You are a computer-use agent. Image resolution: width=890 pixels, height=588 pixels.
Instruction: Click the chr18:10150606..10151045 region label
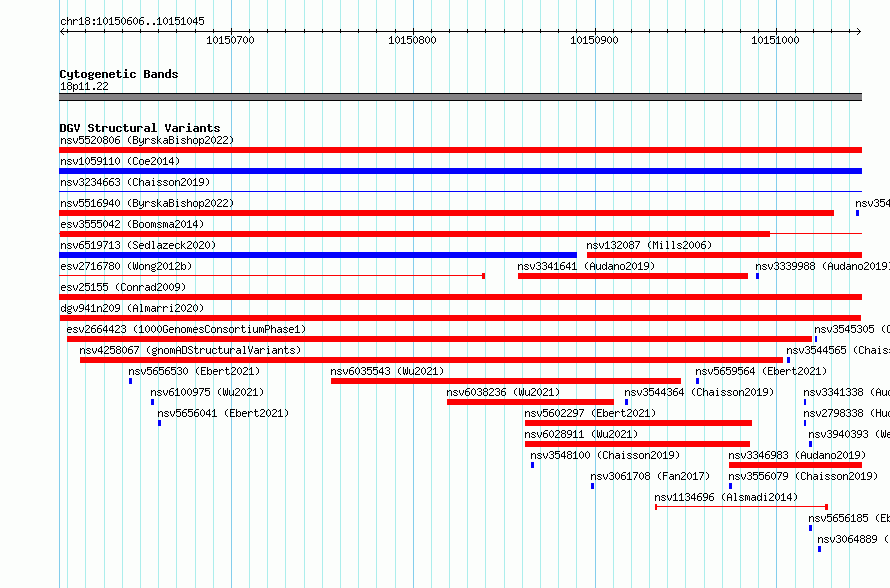(132, 22)
